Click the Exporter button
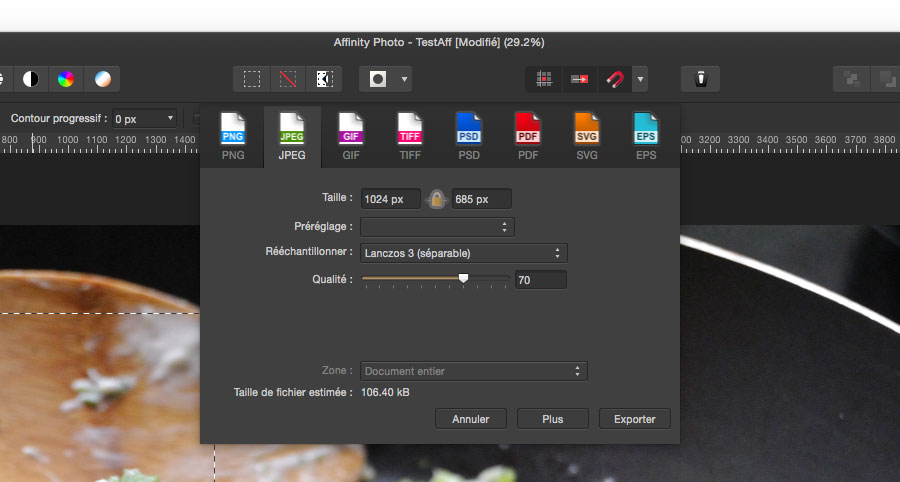 click(635, 419)
